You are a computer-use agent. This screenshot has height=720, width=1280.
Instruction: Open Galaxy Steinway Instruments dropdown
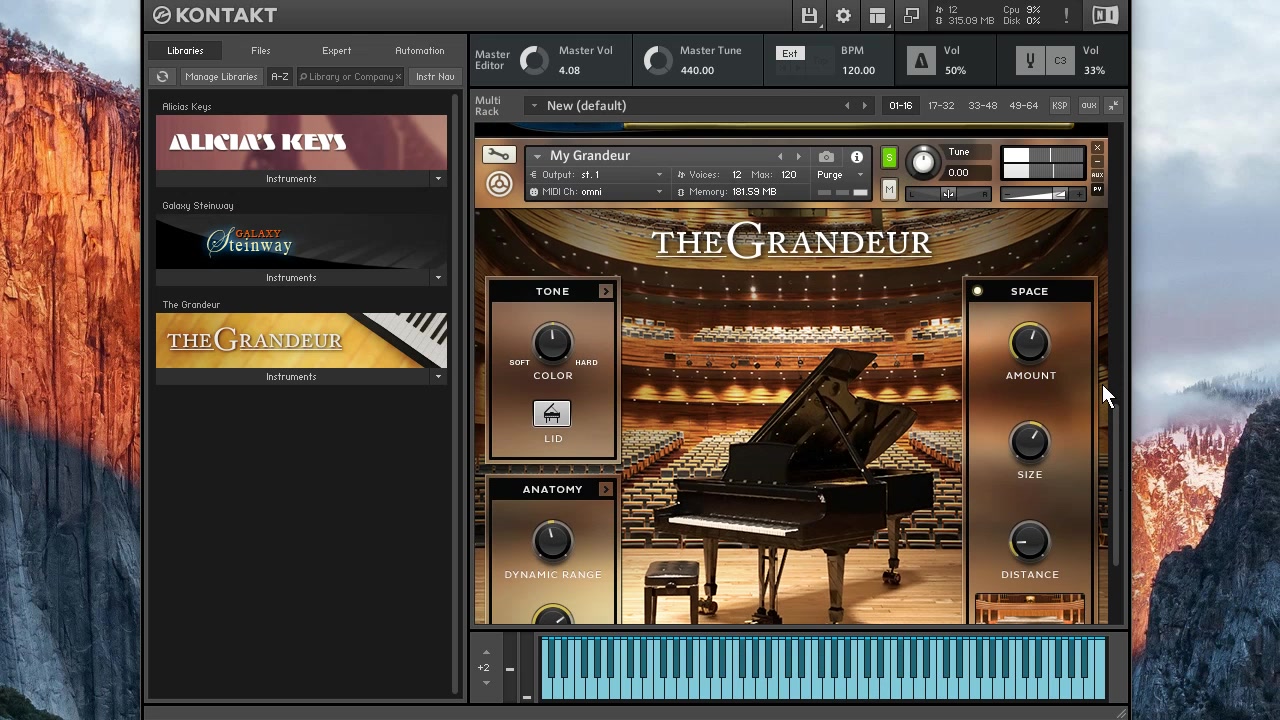click(x=438, y=277)
